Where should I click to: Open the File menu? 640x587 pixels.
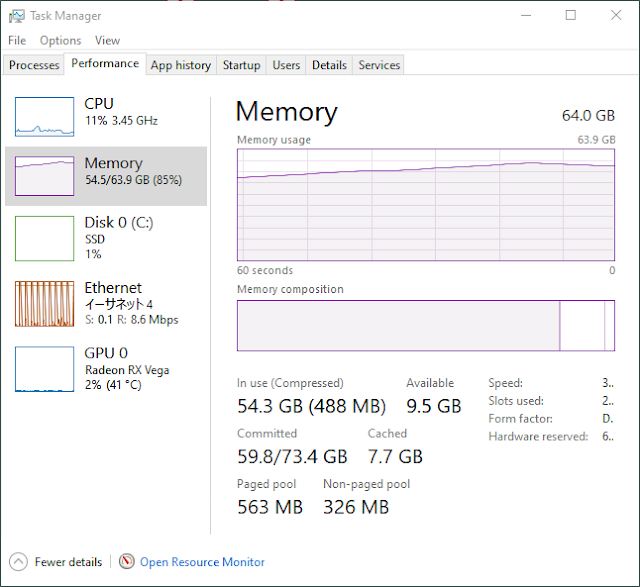point(17,40)
